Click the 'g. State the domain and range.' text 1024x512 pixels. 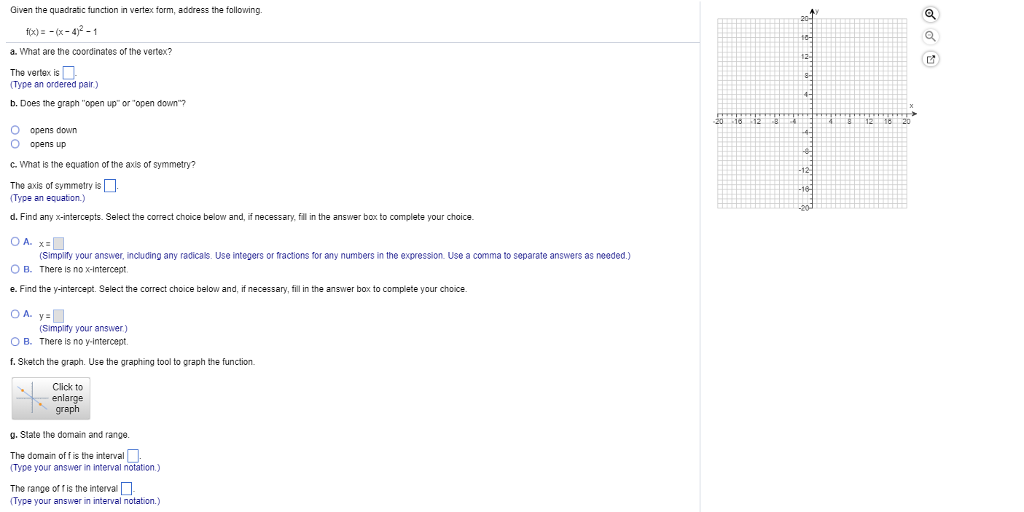[70, 434]
